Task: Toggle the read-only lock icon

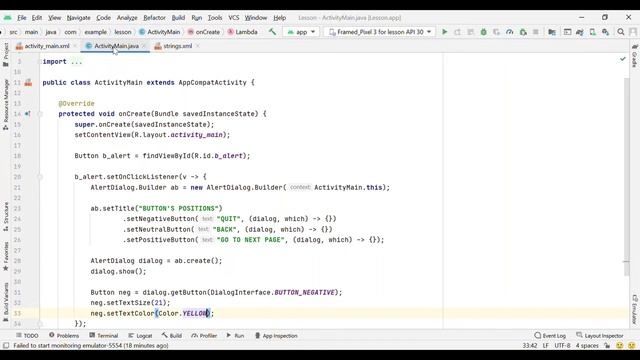Action: pyautogui.click(x=607, y=346)
